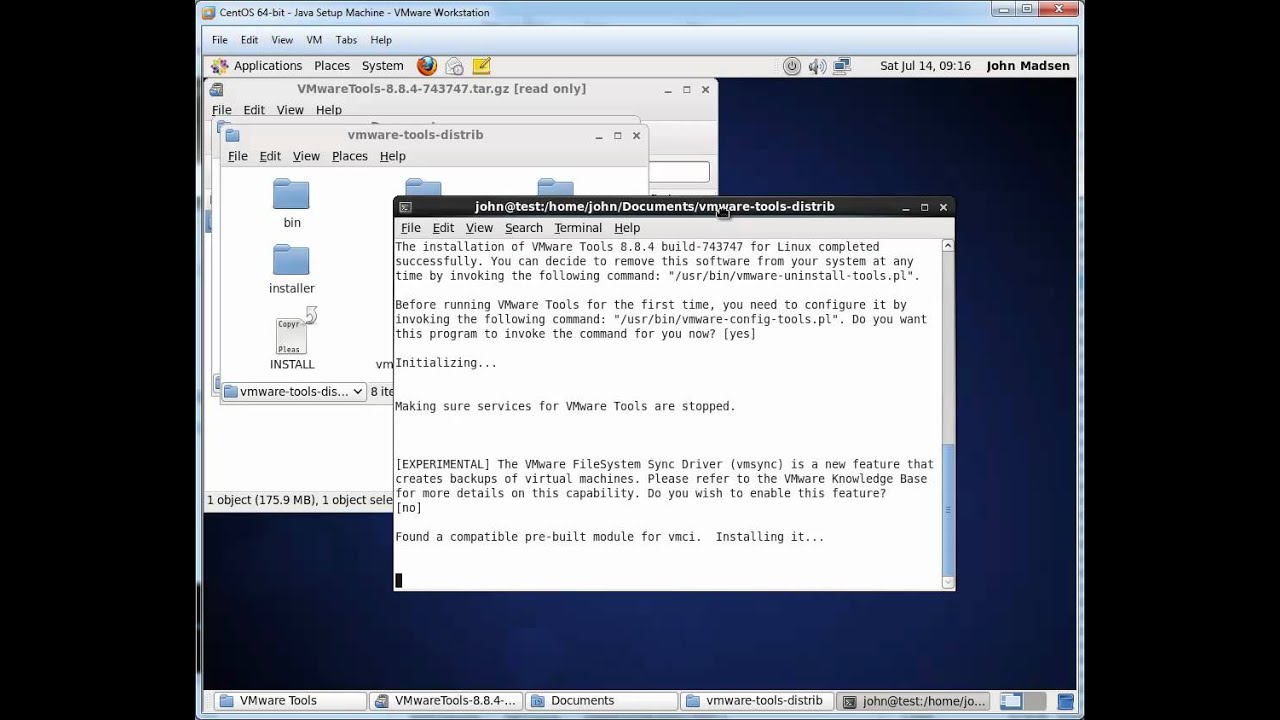The image size is (1280, 720).
Task: Click the John Madsen user name
Action: 1028,66
